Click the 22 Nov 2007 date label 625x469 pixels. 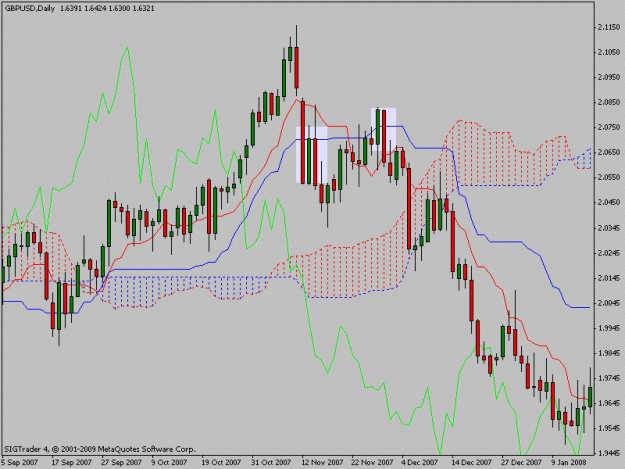pos(372,463)
